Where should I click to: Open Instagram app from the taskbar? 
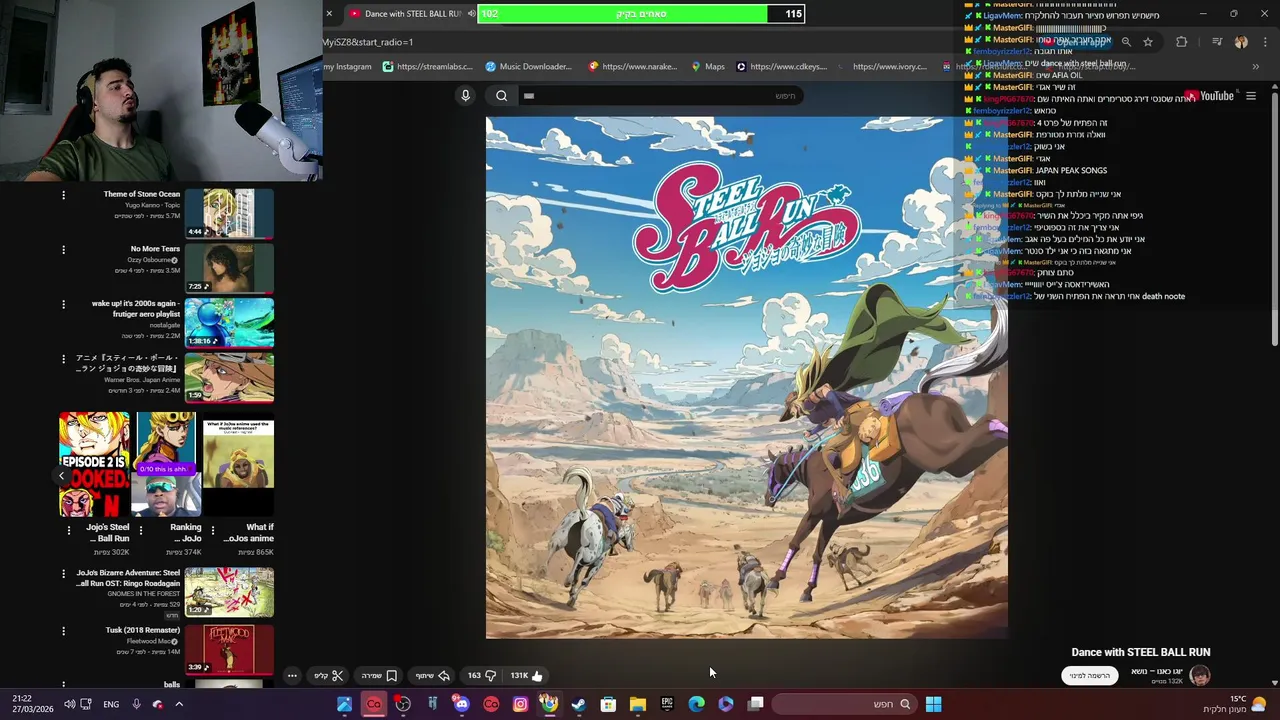click(x=520, y=704)
